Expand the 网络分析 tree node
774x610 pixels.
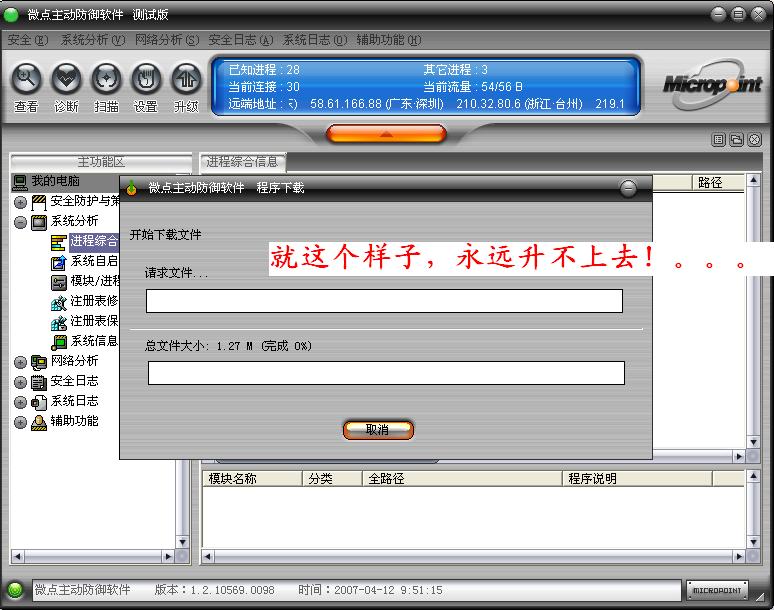(x=20, y=362)
